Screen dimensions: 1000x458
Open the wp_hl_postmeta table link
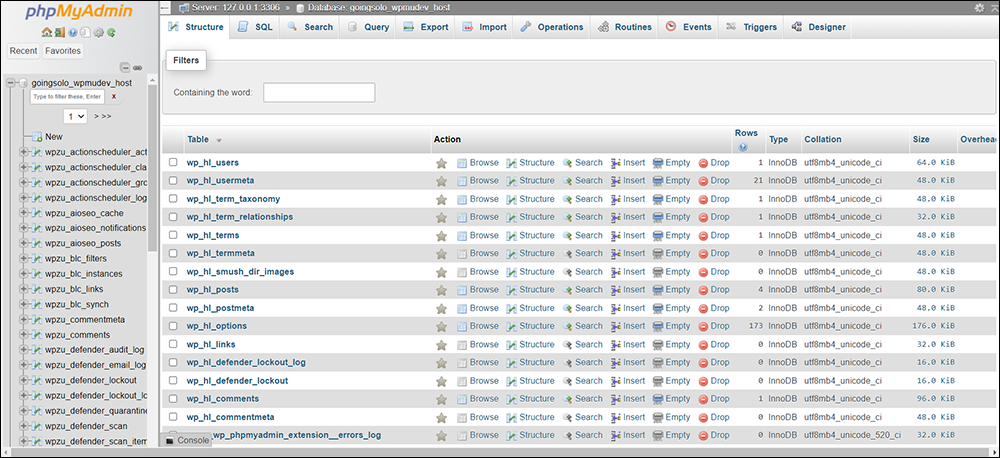(220, 308)
